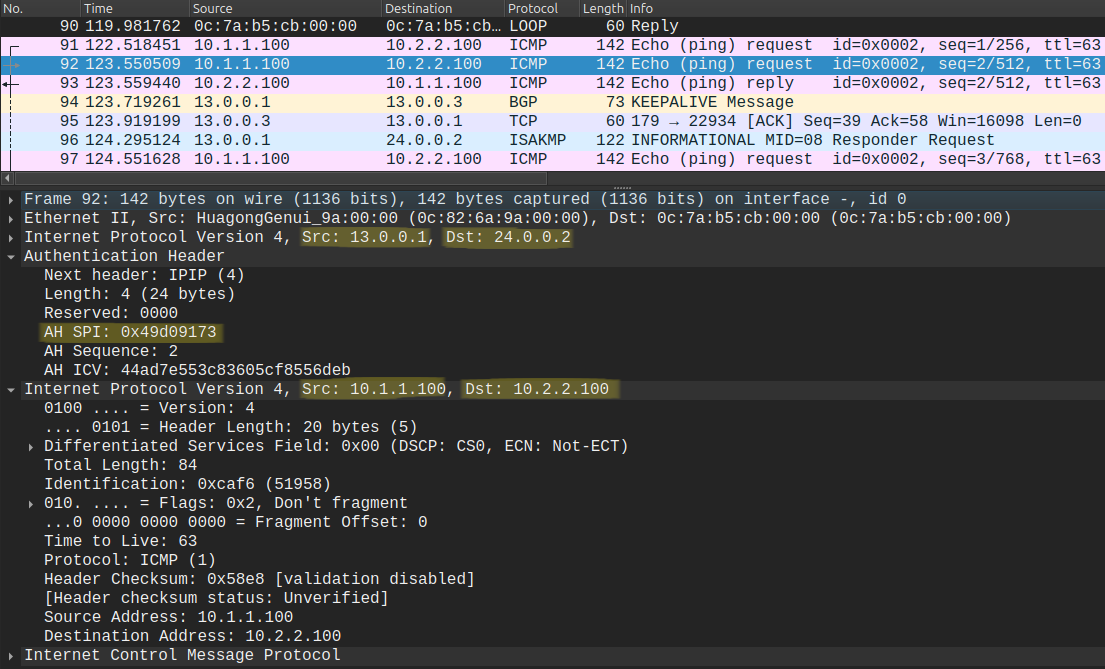Screen dimensions: 1105x669
Task: Sort by the Length column header
Action: point(603,8)
